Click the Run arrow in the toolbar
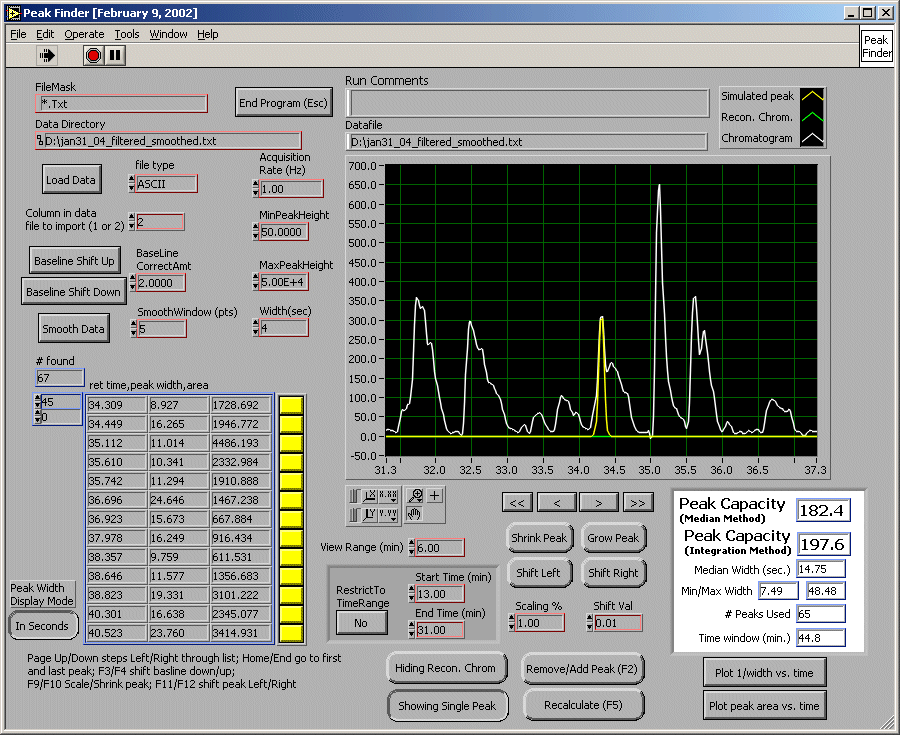The image size is (900, 735). coord(47,55)
